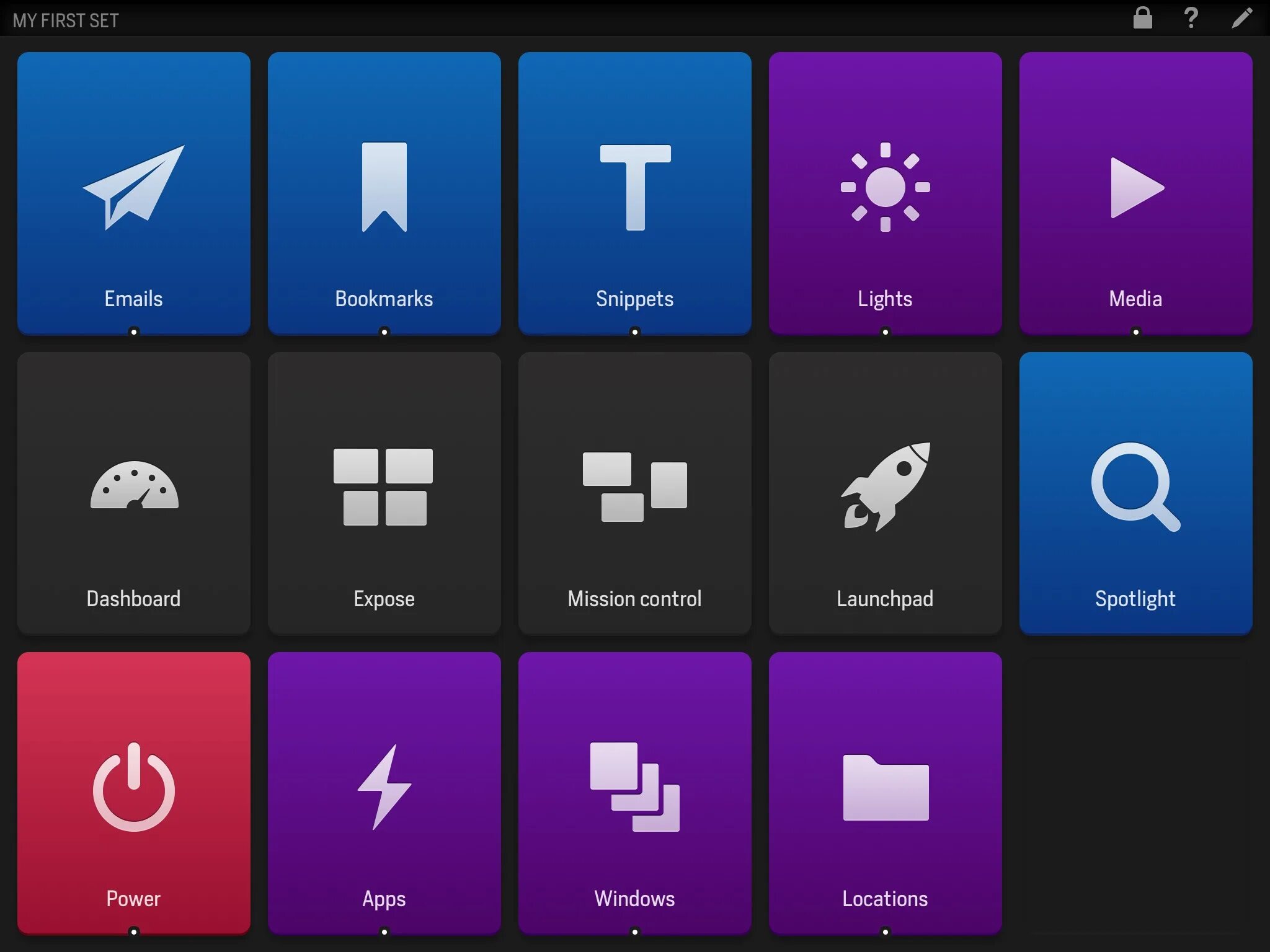
Task: Open the Bookmarks tile
Action: (x=384, y=192)
